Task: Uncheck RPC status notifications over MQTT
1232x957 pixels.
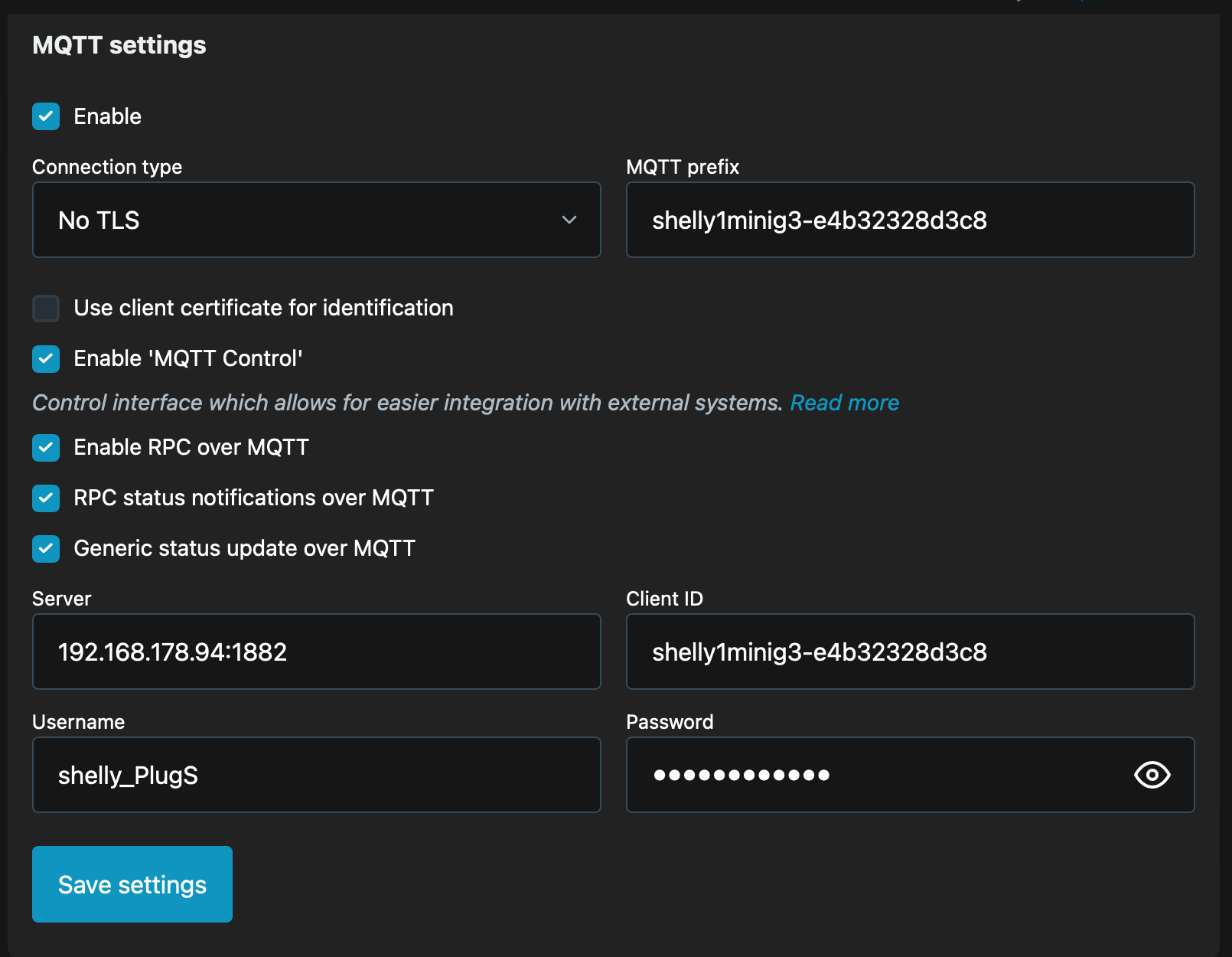Action: click(x=46, y=498)
